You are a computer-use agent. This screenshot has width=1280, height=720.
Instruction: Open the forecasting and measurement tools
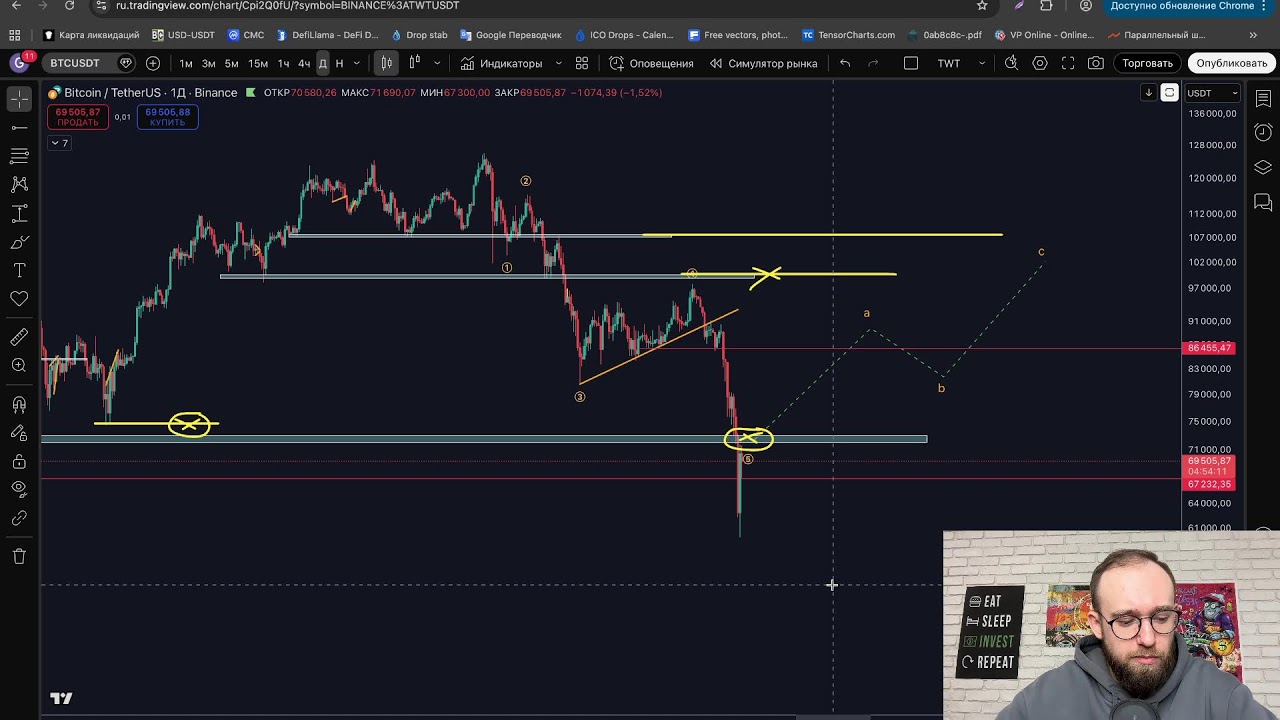pos(19,213)
